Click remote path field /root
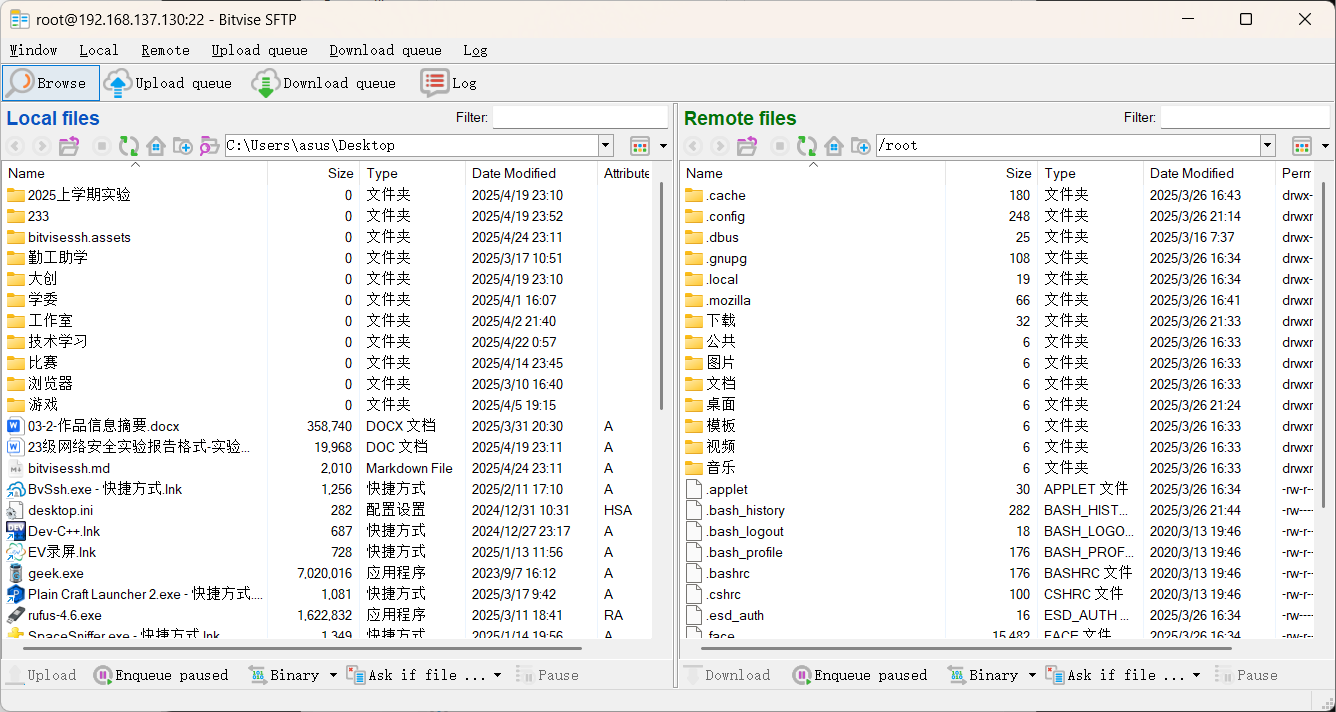The image size is (1336, 712). pyautogui.click(x=1068, y=146)
